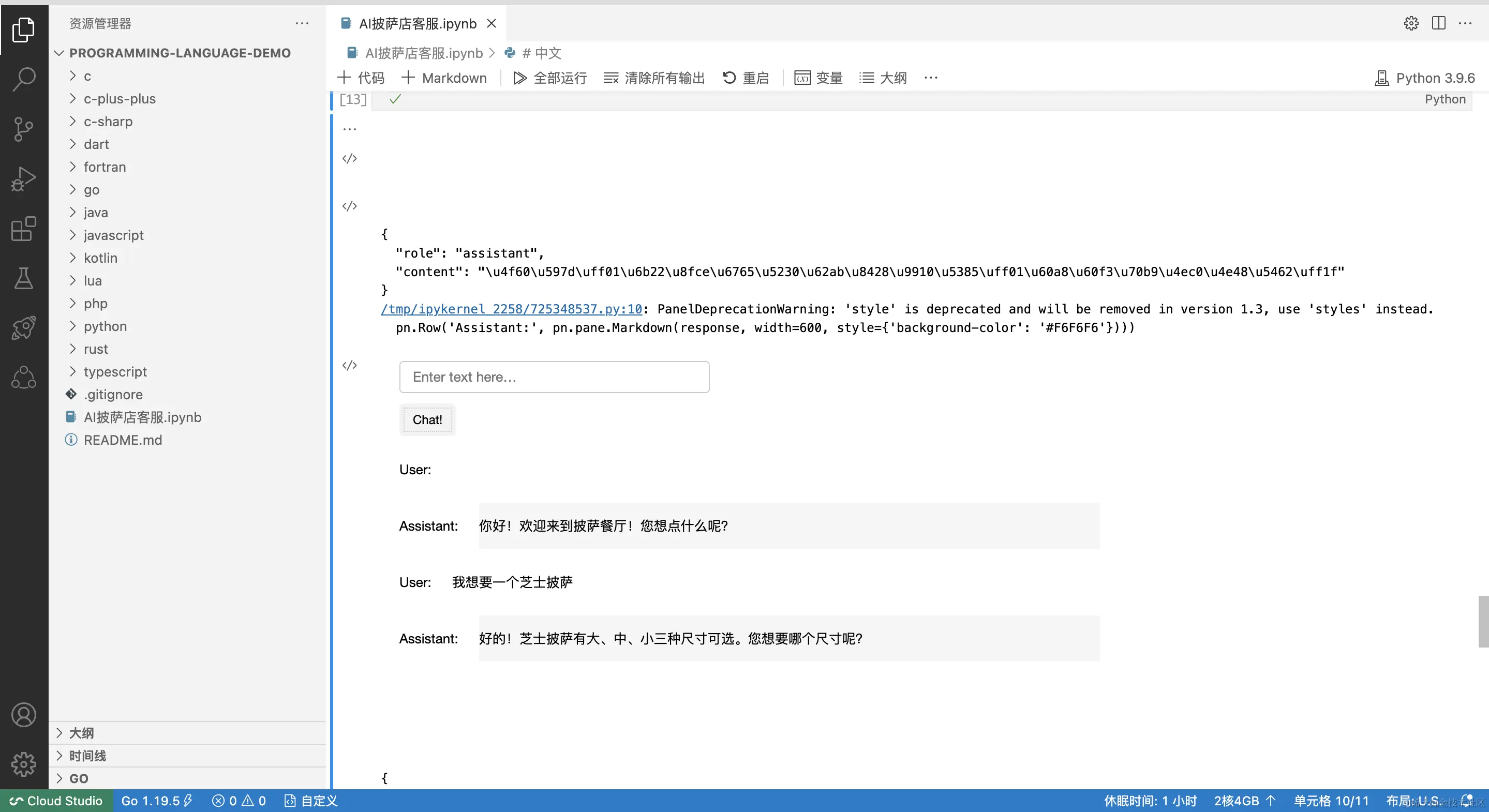This screenshot has height=812, width=1489.
Task: Expand the python folder
Action: (105, 326)
